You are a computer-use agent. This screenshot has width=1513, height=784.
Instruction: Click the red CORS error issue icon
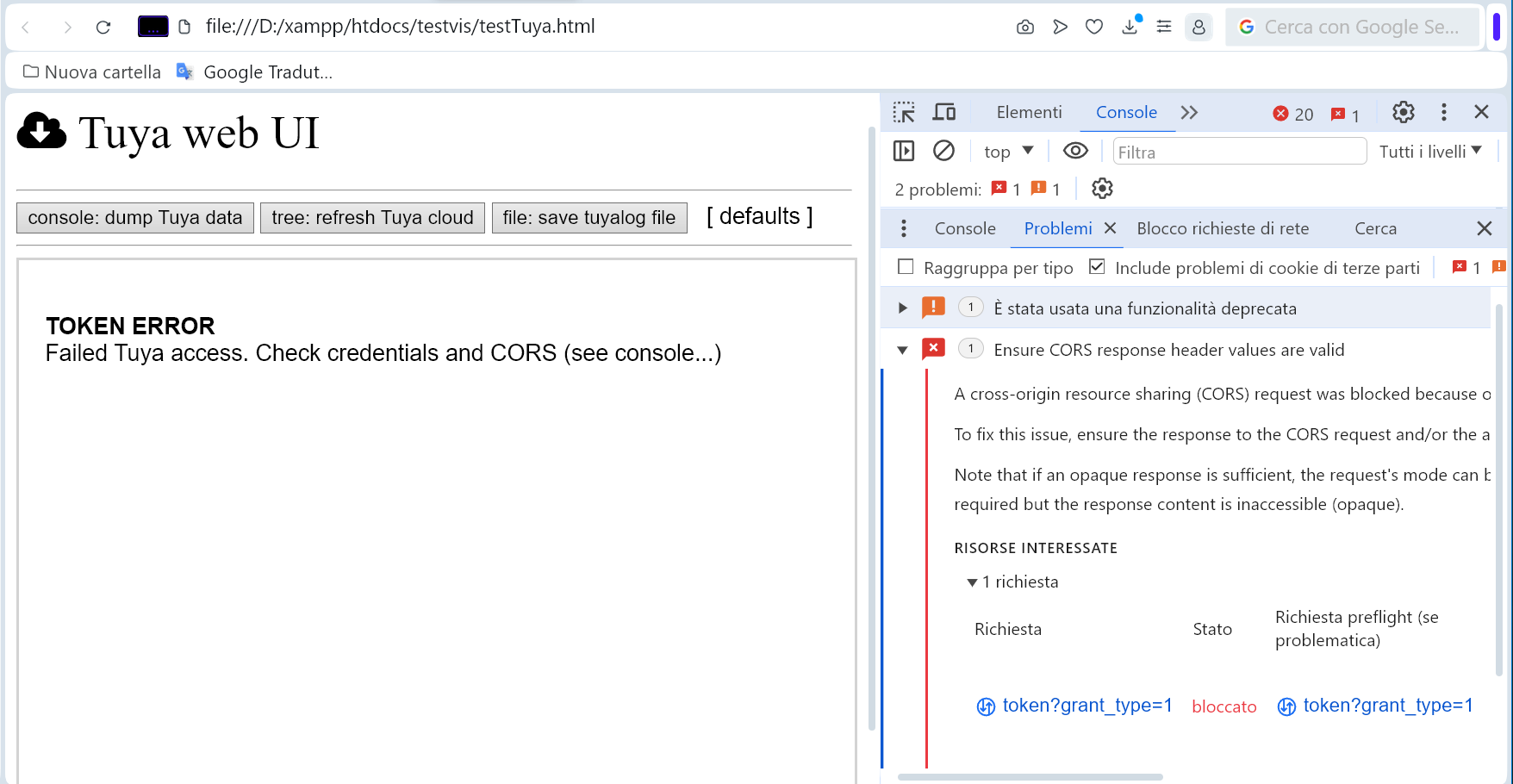coord(933,348)
